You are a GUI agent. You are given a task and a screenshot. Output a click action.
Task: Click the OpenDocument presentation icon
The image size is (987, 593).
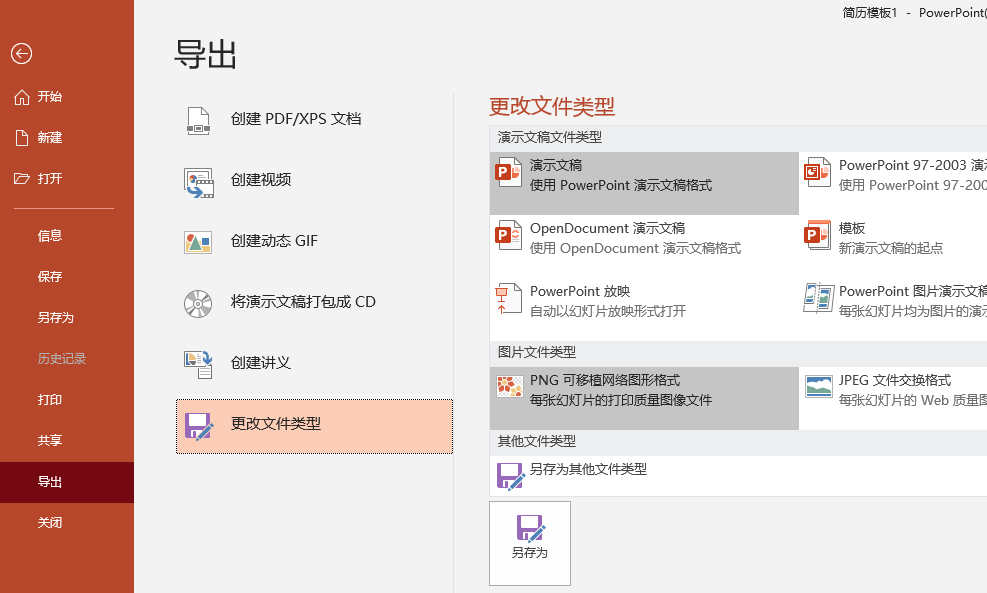tap(509, 235)
